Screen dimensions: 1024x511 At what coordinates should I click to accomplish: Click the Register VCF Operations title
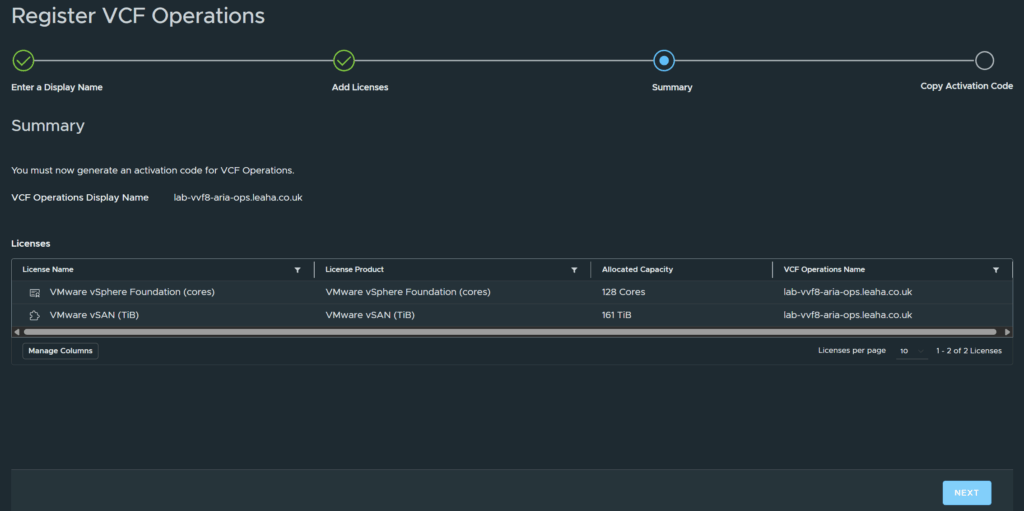click(x=138, y=16)
